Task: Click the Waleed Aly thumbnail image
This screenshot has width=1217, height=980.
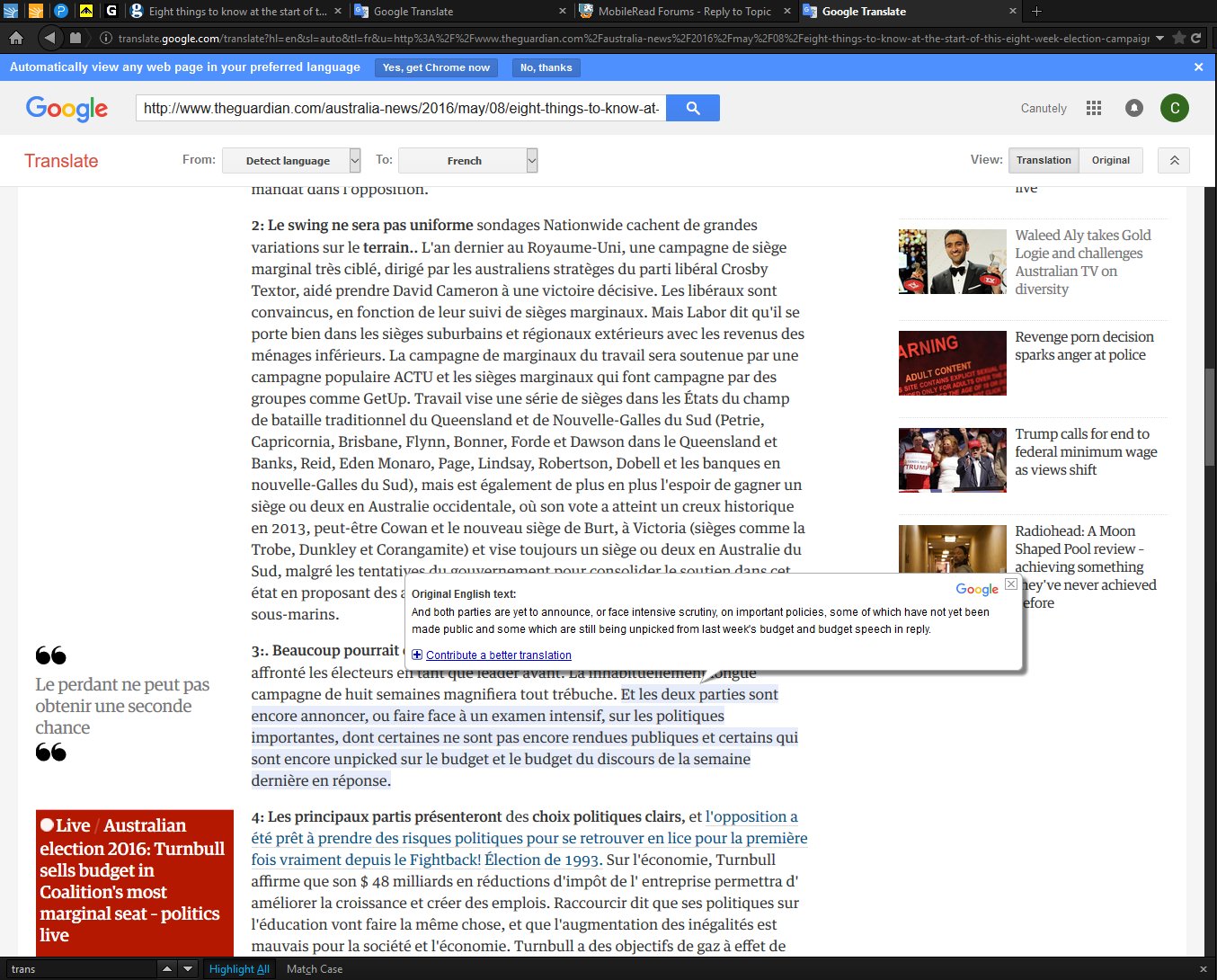Action: pyautogui.click(x=953, y=262)
